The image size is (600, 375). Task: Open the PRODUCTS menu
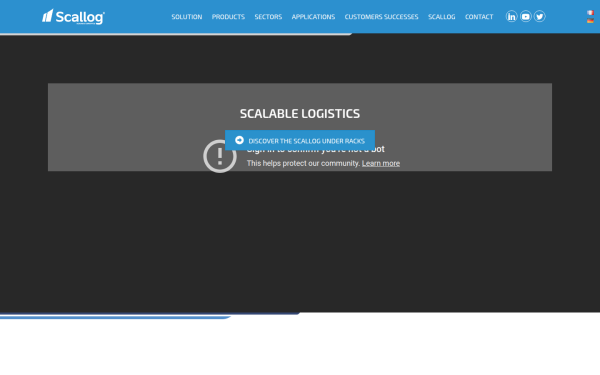click(x=228, y=17)
